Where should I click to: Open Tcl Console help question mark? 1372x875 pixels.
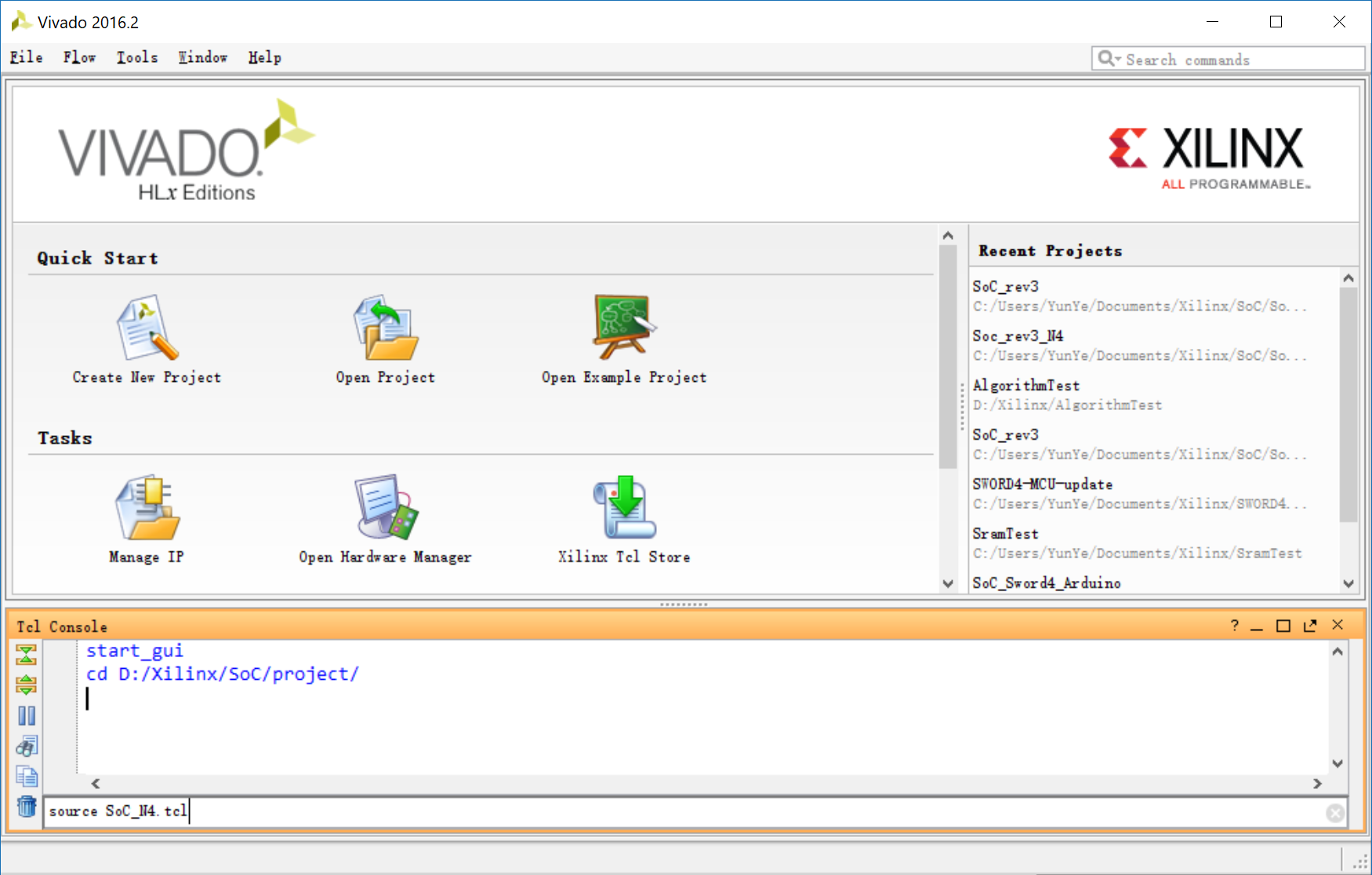coord(1235,625)
